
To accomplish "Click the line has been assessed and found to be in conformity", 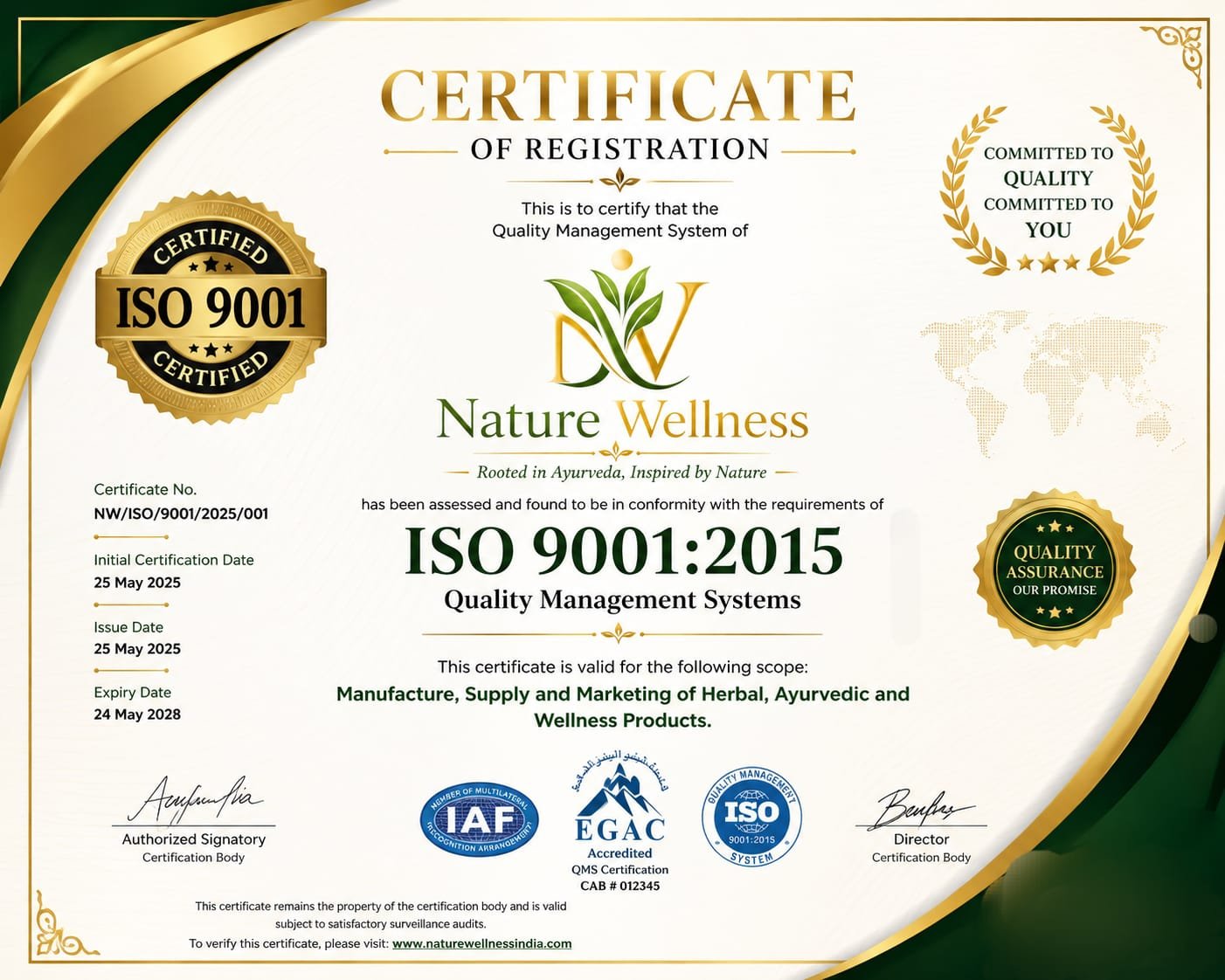I will tap(622, 505).
